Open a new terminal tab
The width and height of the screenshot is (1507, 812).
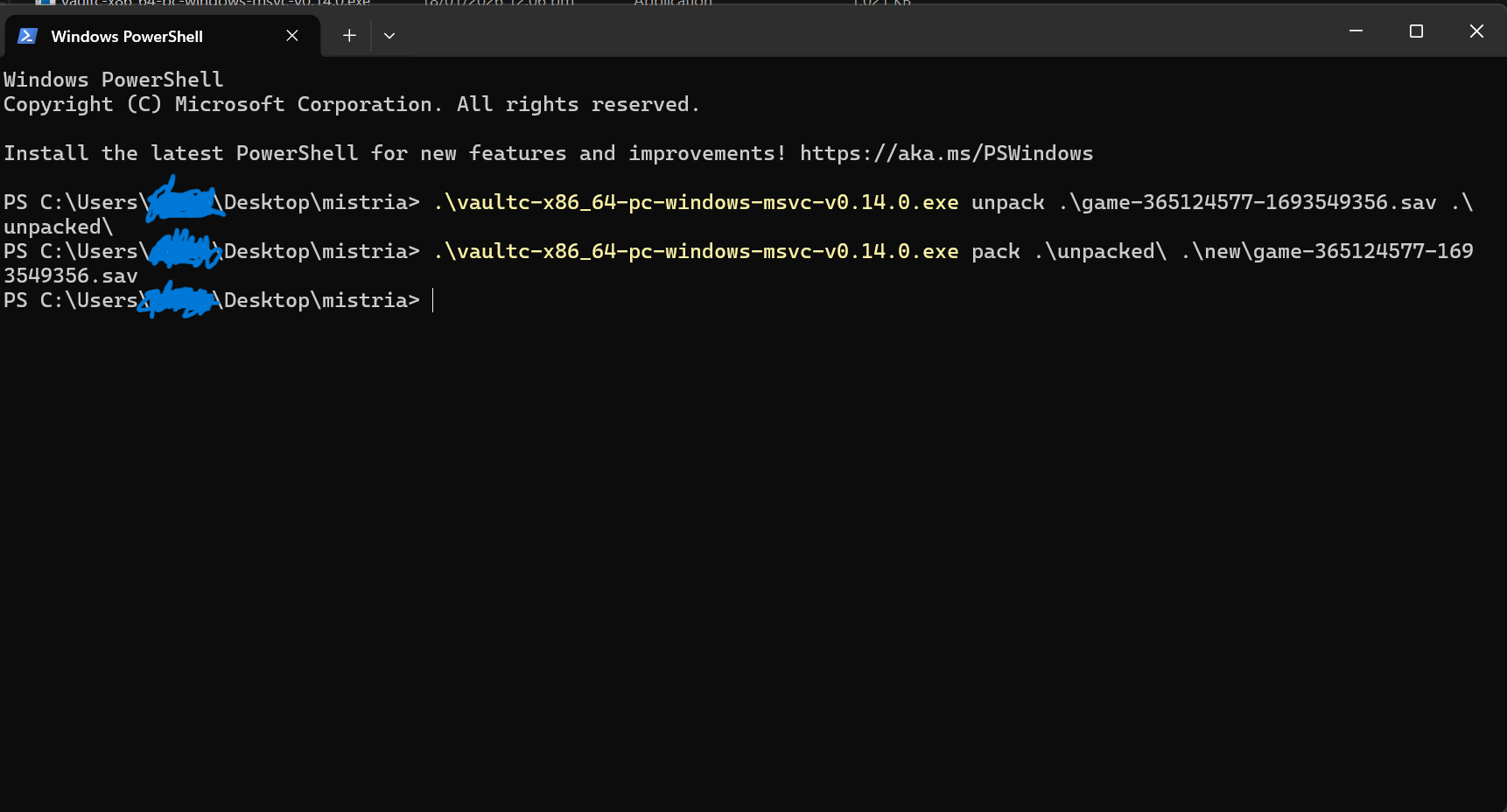[349, 36]
